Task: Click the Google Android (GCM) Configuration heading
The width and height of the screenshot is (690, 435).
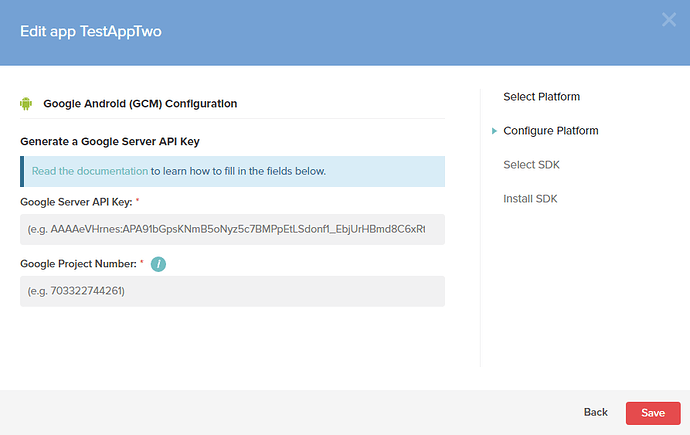Action: coord(140,103)
